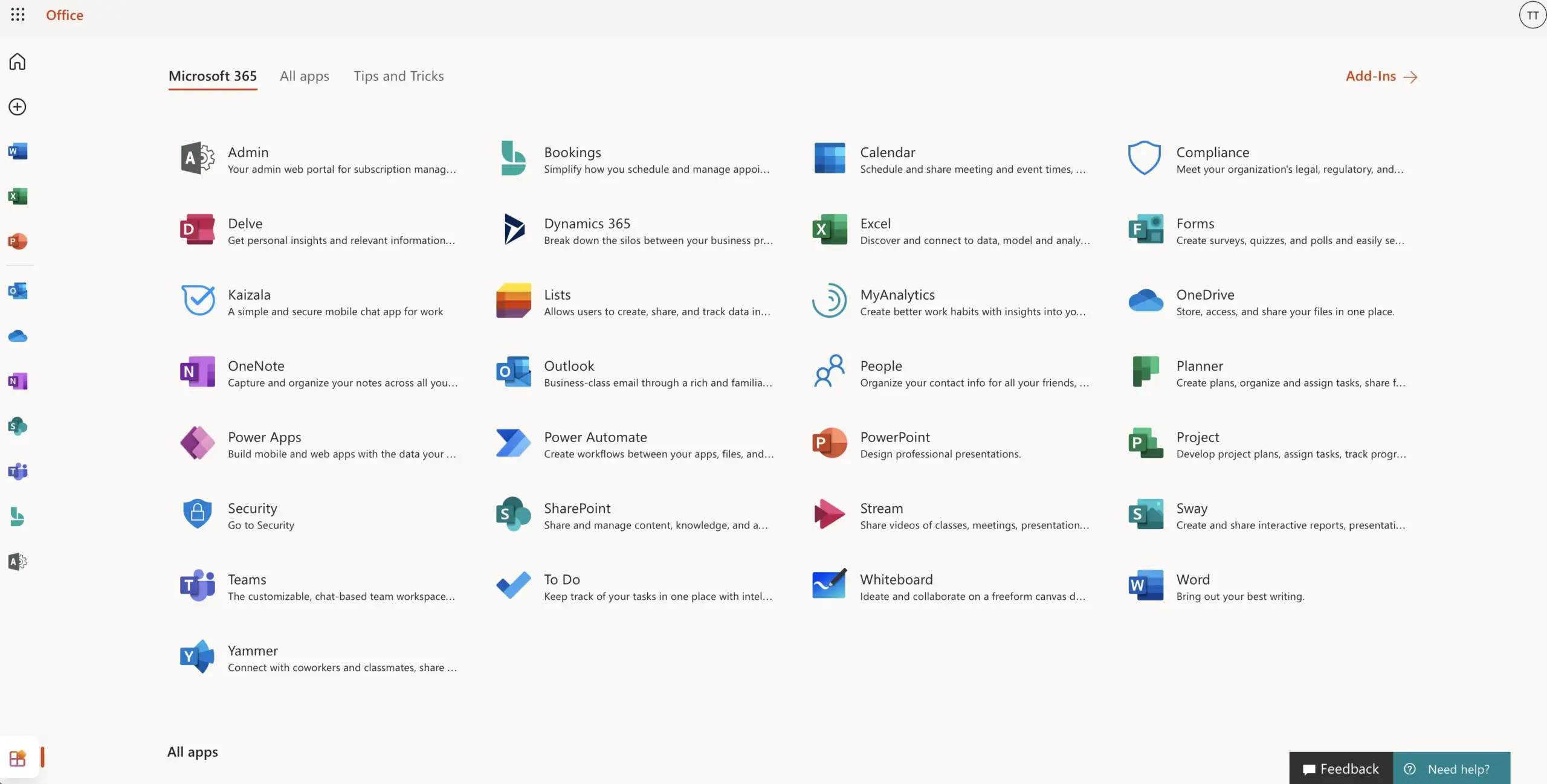Click the People contacts icon
The width and height of the screenshot is (1547, 784).
click(830, 371)
